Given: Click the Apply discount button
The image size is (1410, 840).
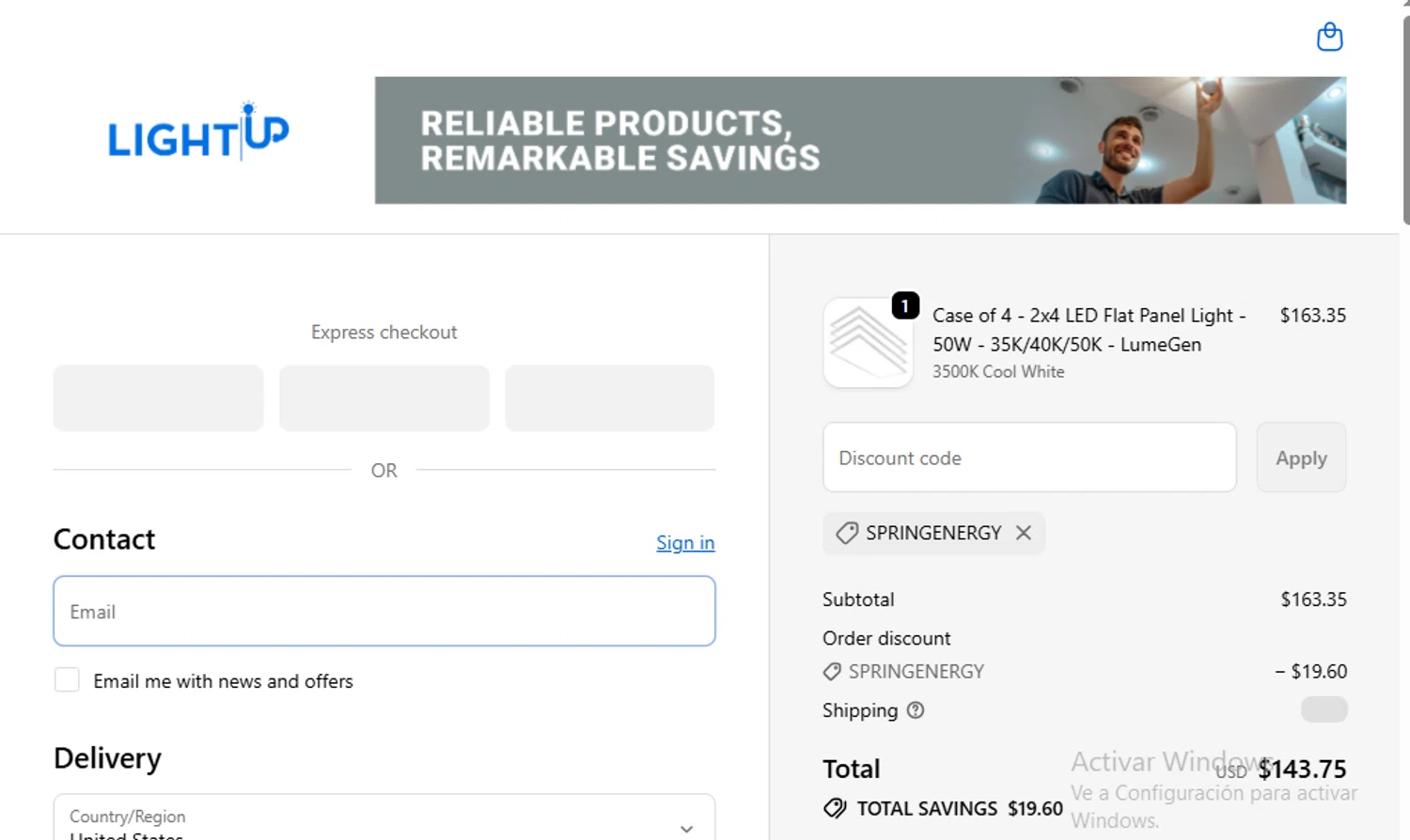Looking at the screenshot, I should [1301, 458].
